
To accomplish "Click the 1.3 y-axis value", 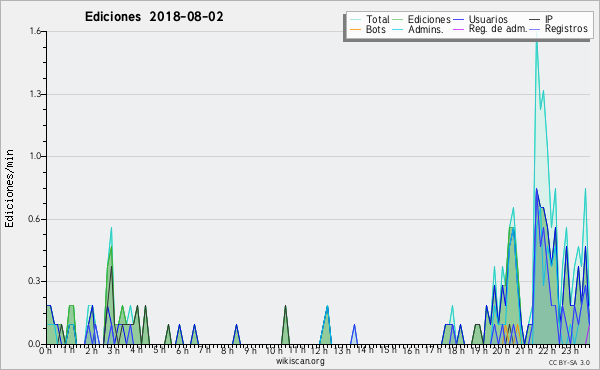I will pyautogui.click(x=35, y=94).
